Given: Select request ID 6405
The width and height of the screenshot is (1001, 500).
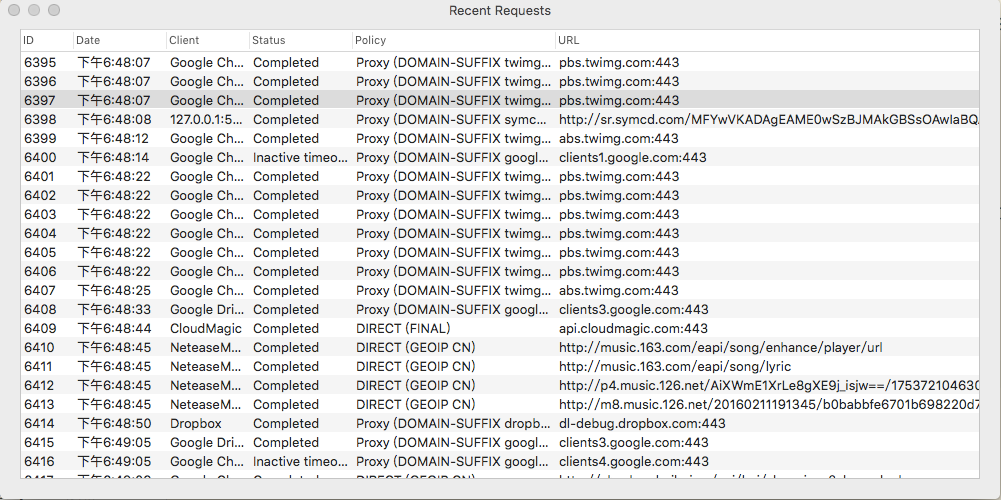Looking at the screenshot, I should point(40,252).
